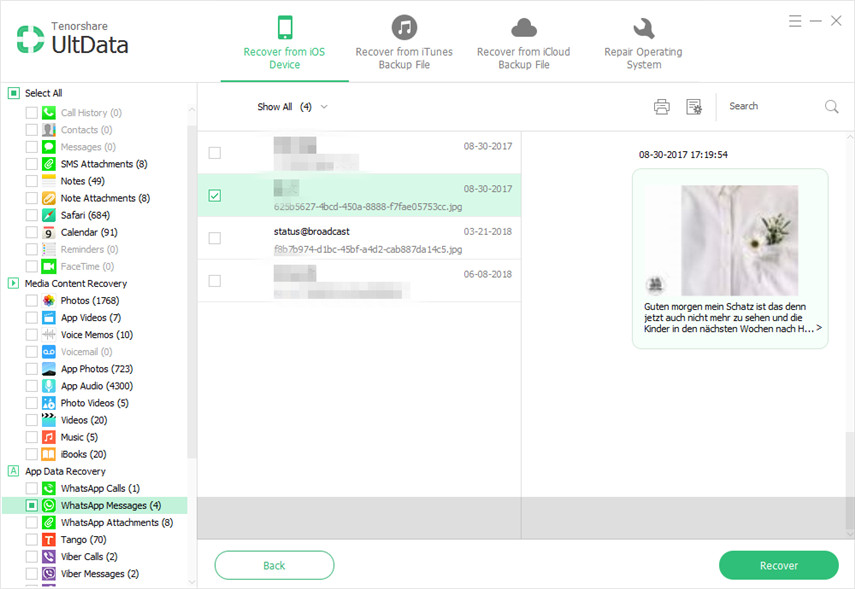This screenshot has width=855, height=589.
Task: Click the white shirt photo thumbnail
Action: (739, 241)
